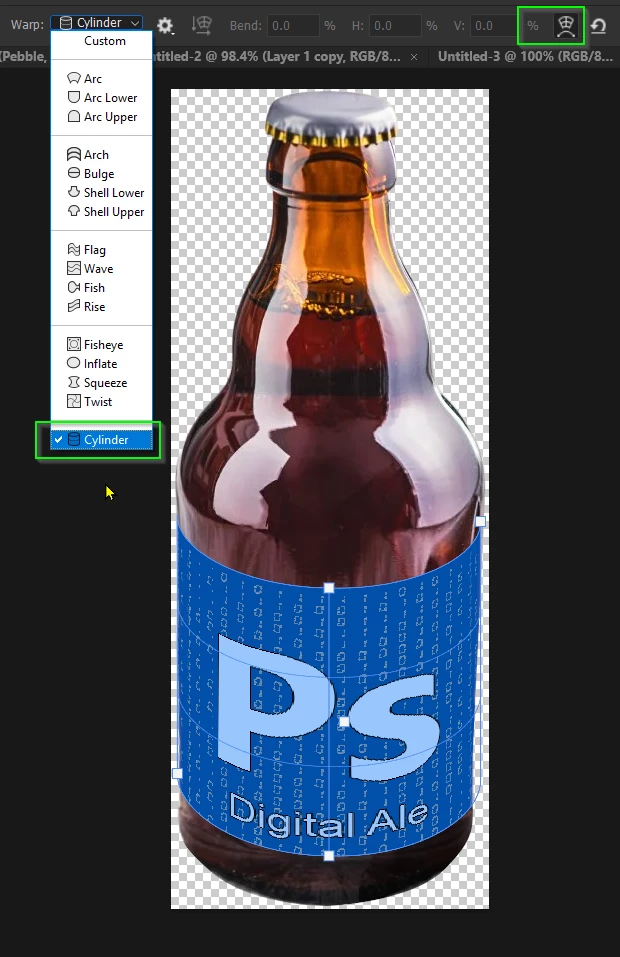The width and height of the screenshot is (620, 957).
Task: Select the Arc Lower warp preset
Action: click(101, 98)
